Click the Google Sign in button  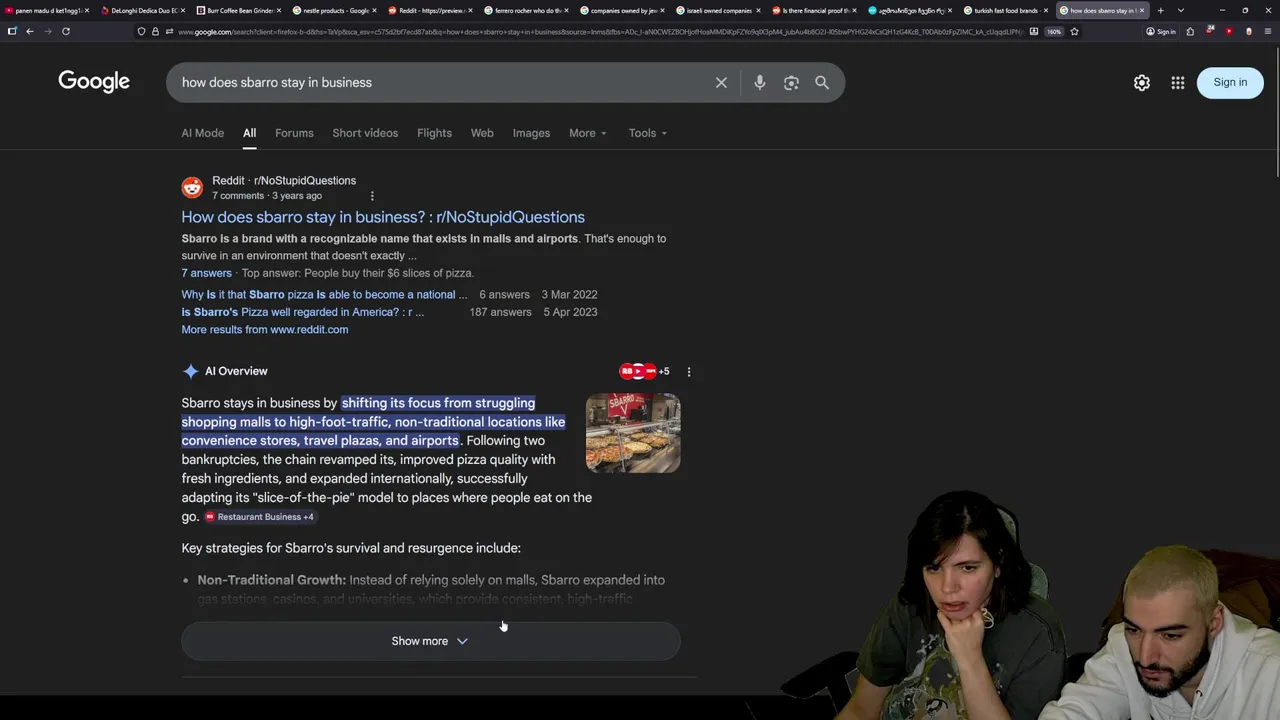click(x=1230, y=82)
